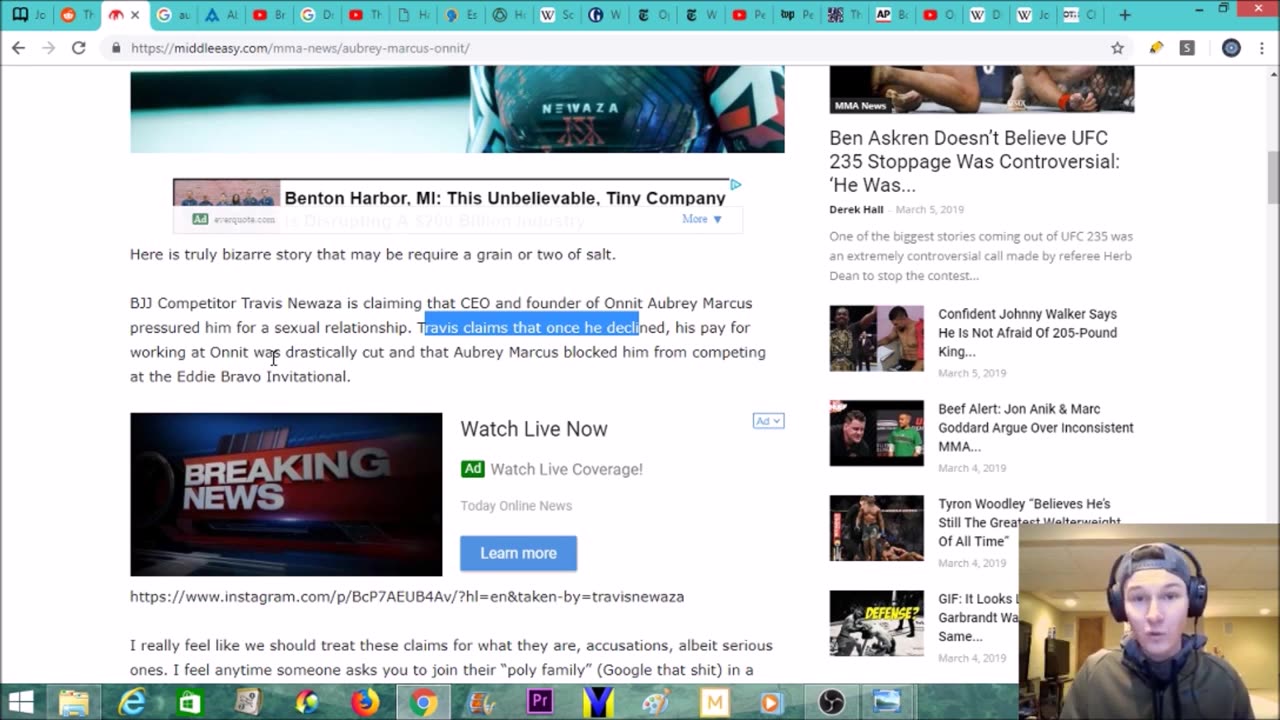Open the orange media player taskbar icon
Viewport: 1280px width, 720px height.
[x=773, y=702]
